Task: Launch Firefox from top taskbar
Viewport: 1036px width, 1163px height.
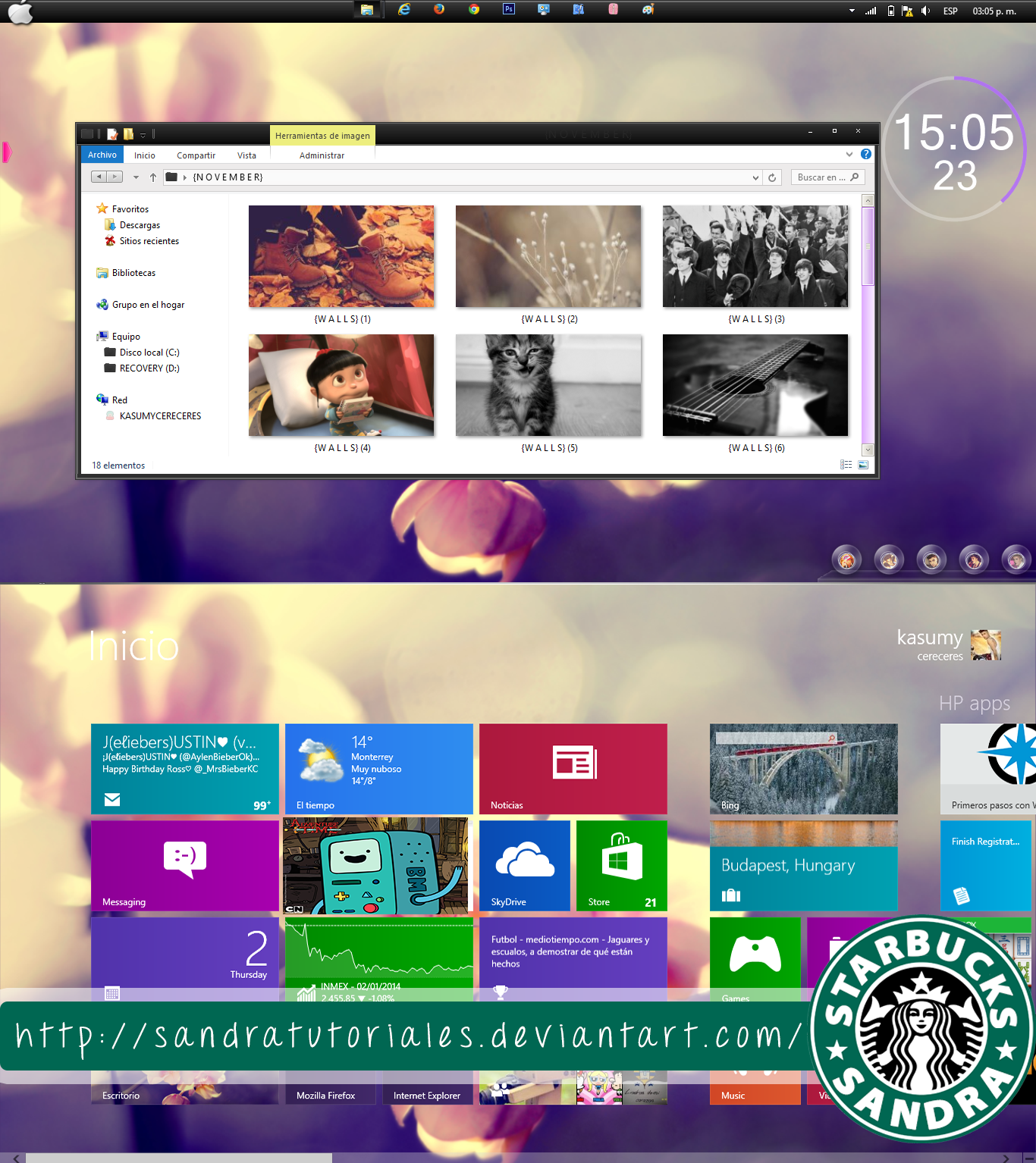Action: pos(439,9)
